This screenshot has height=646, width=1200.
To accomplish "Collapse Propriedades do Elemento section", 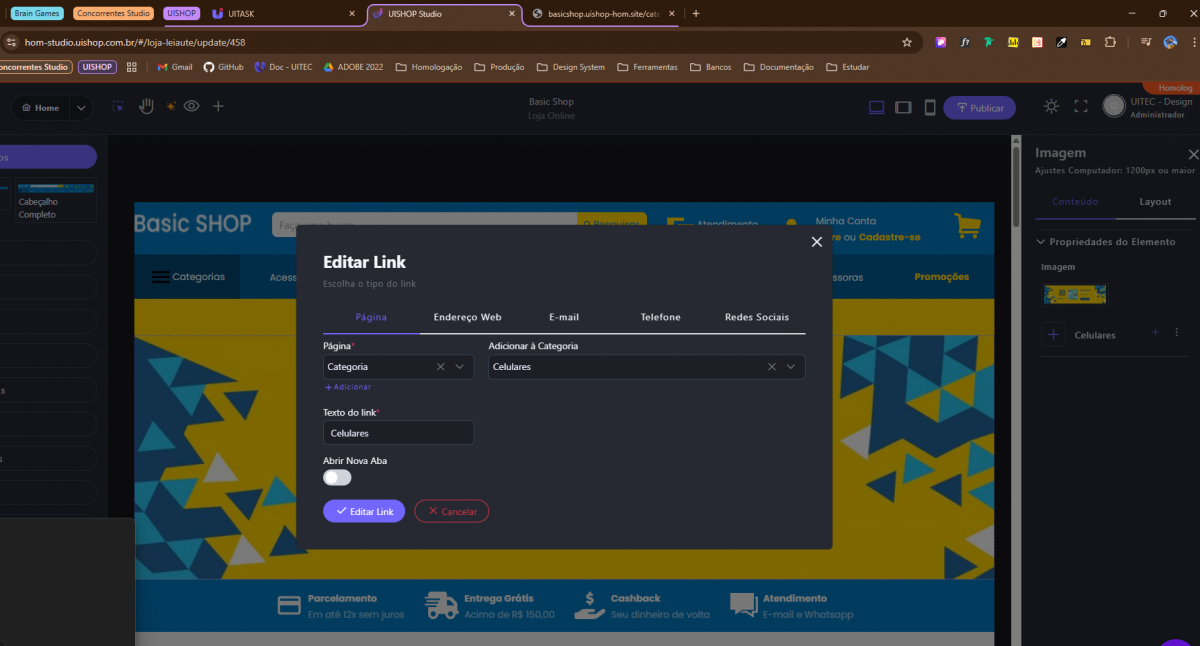I will point(1040,242).
